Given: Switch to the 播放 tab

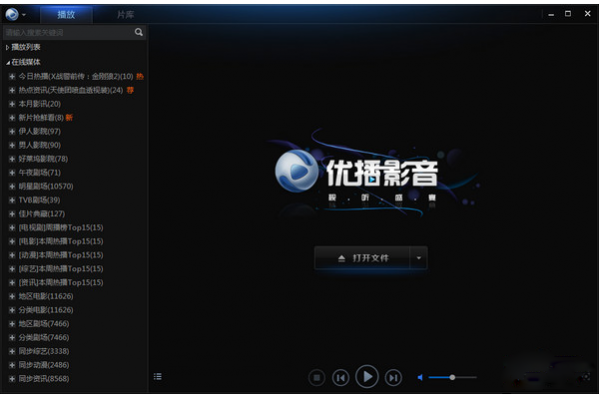Looking at the screenshot, I should [x=66, y=15].
